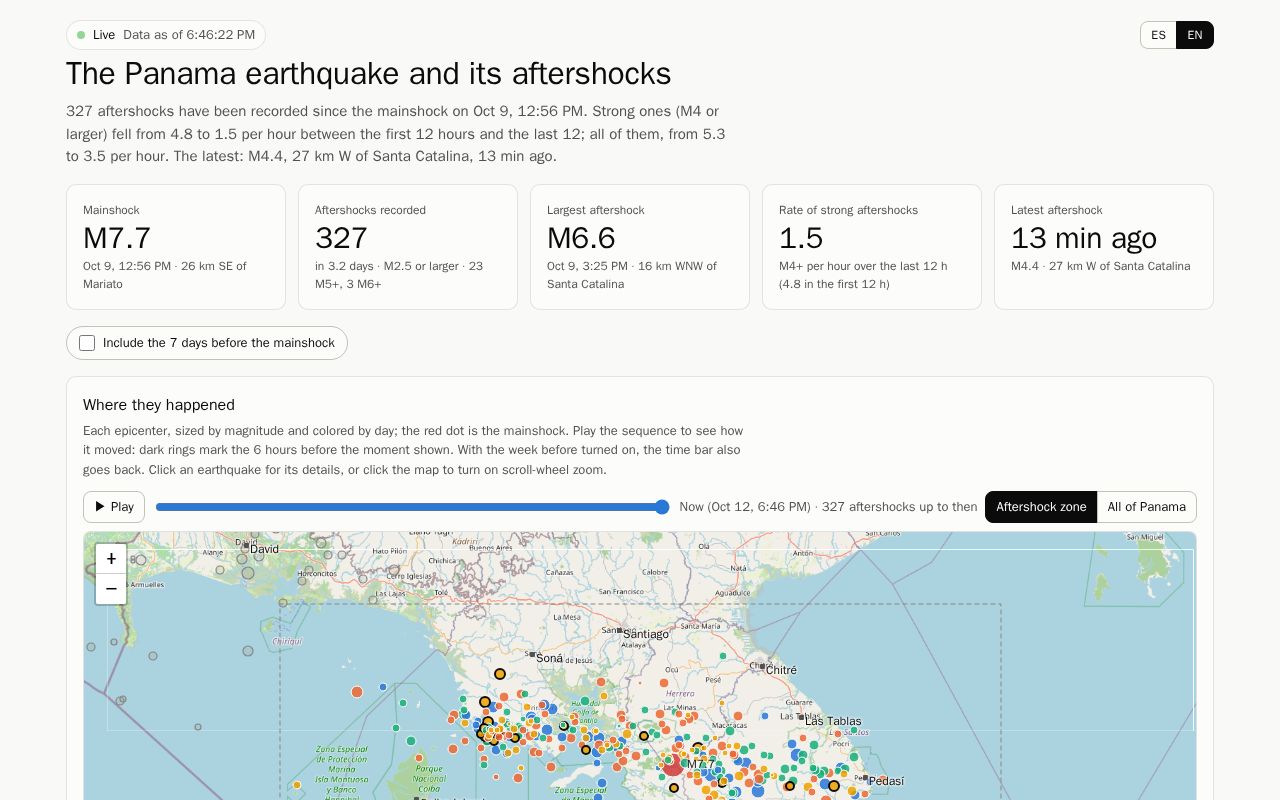This screenshot has height=800, width=1280.
Task: Click the 'Where they happened' heading
Action: (159, 405)
